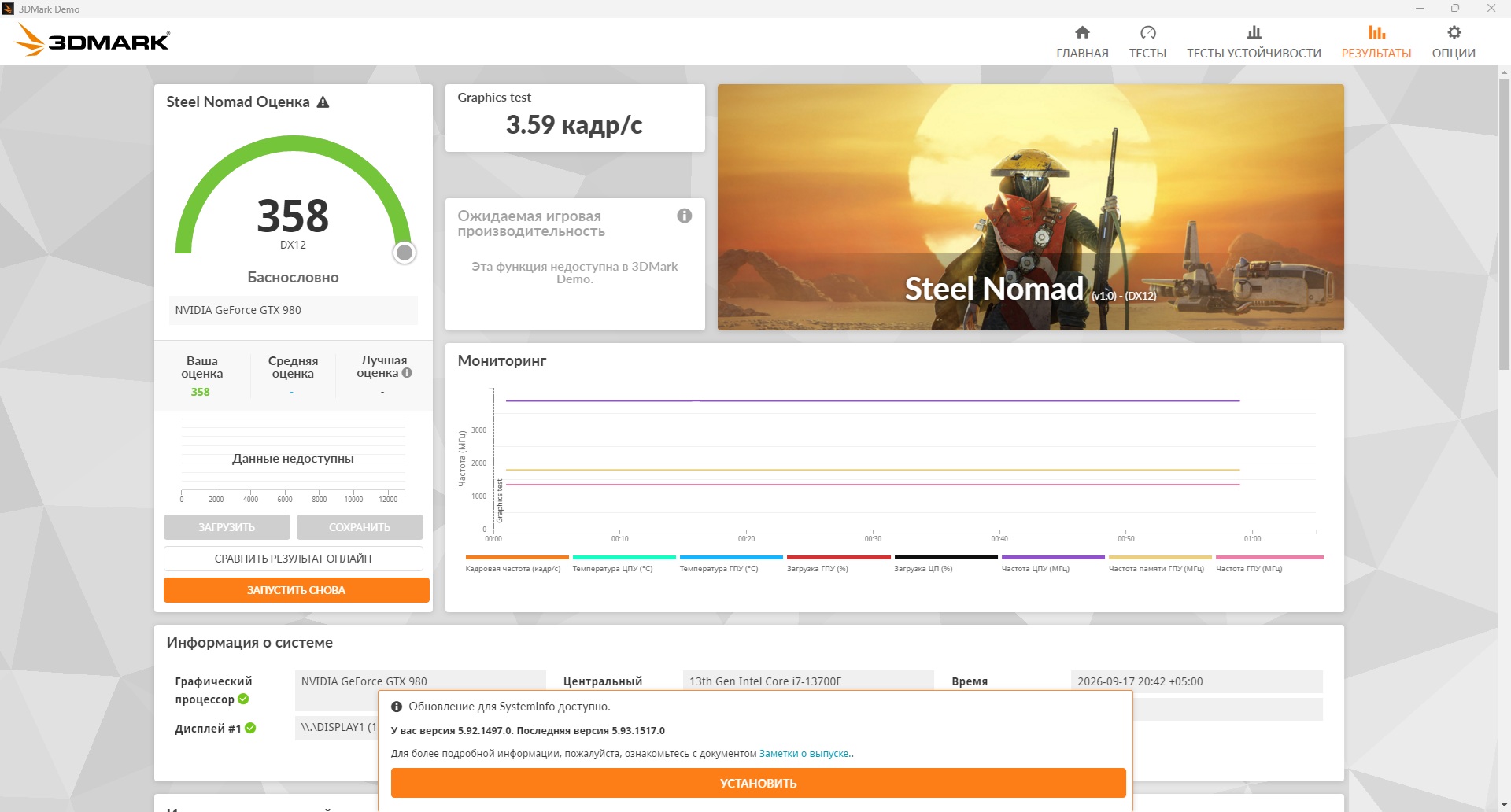Switch to the ТЕСТЫ УСТОЙЧИВОСТИ tab label

click(x=1254, y=54)
